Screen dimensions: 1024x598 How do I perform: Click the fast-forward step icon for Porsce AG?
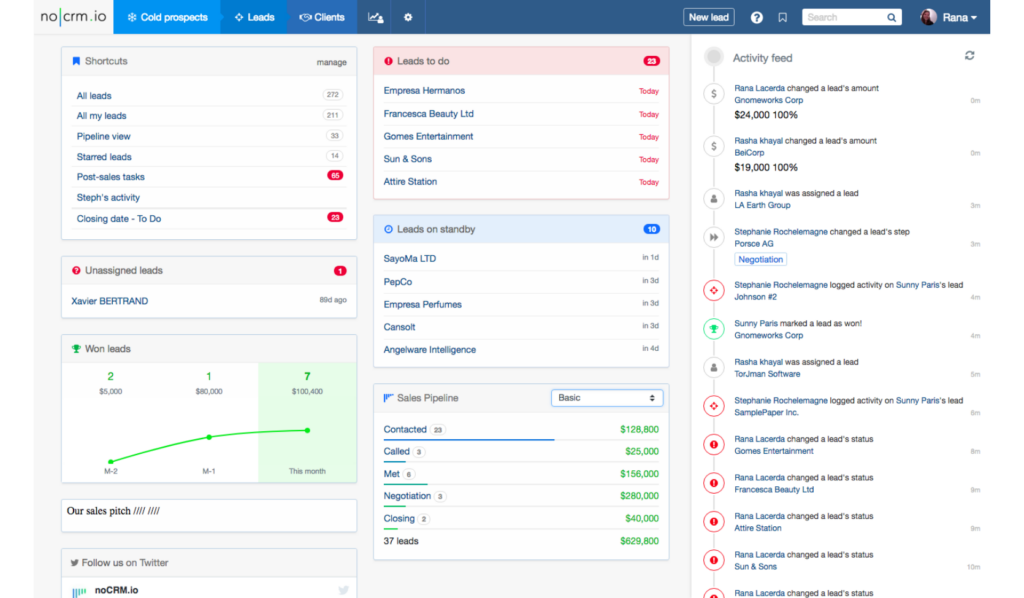coord(714,237)
